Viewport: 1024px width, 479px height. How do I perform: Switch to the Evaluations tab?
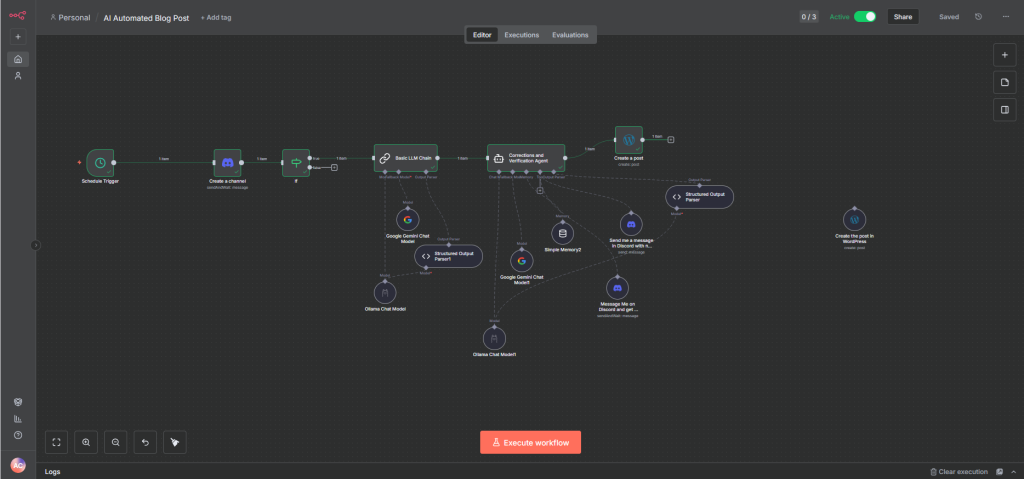tap(570, 35)
